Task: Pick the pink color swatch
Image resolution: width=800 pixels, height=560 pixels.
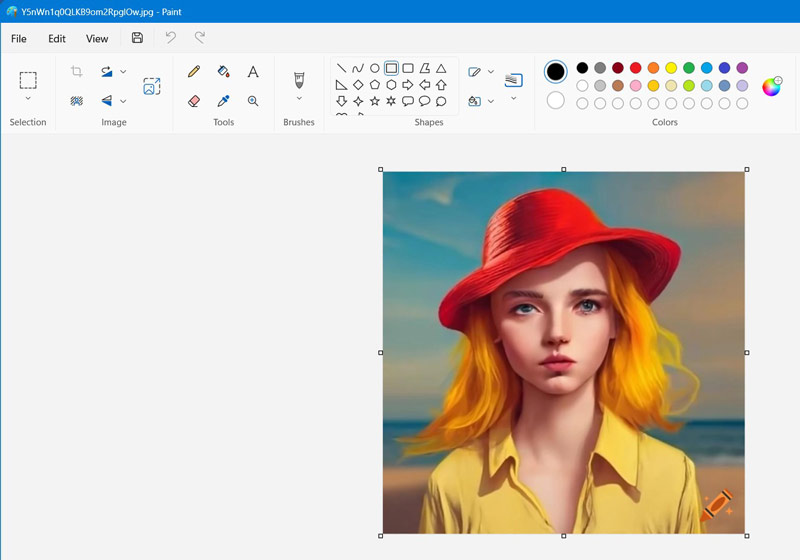Action: pyautogui.click(x=635, y=86)
